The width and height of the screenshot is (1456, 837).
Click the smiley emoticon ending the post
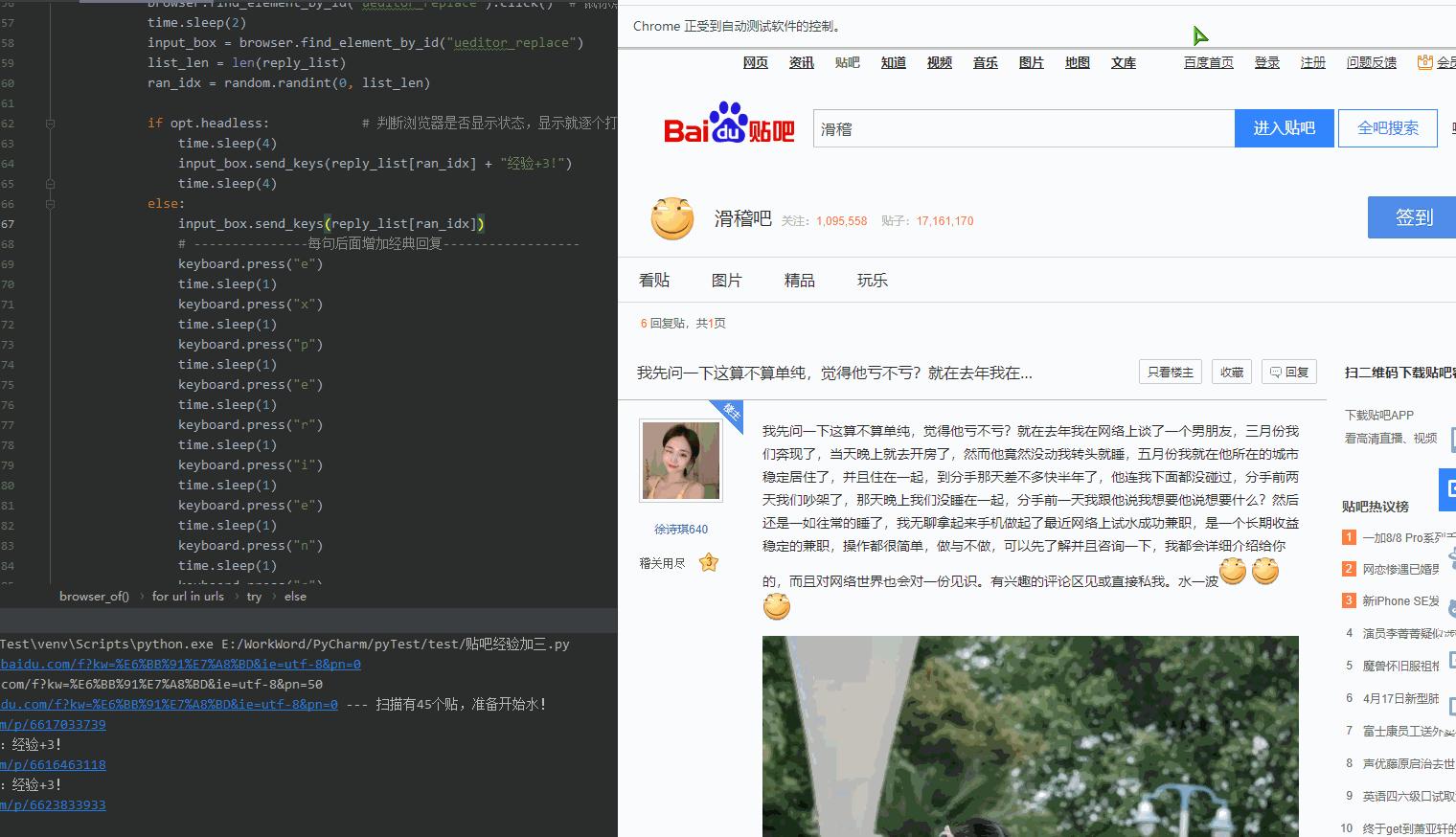tap(777, 606)
